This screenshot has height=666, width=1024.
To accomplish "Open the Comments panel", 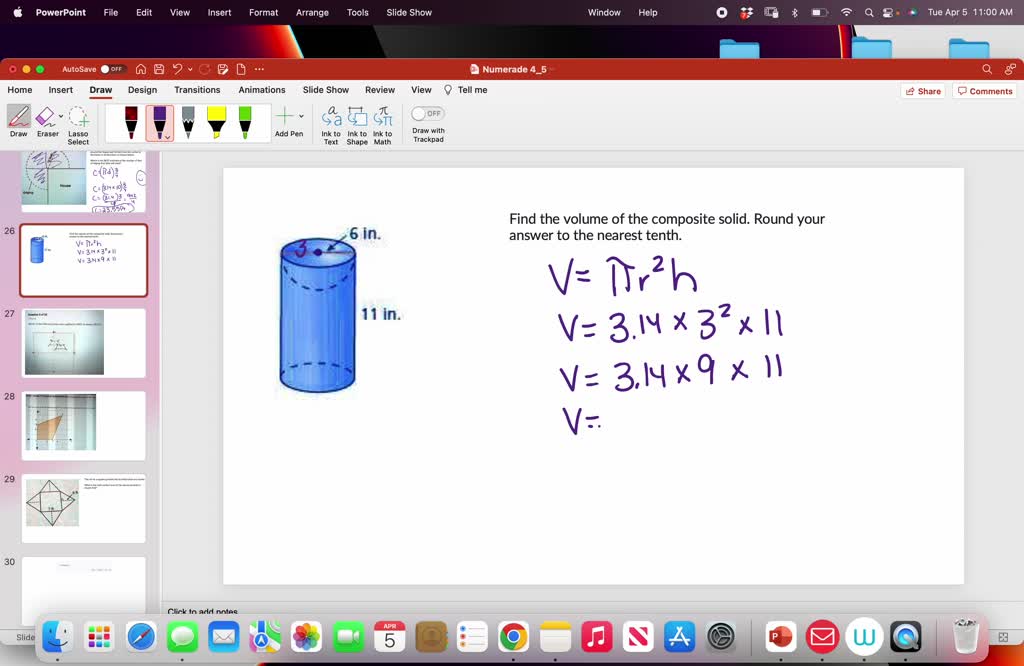I will pos(984,91).
